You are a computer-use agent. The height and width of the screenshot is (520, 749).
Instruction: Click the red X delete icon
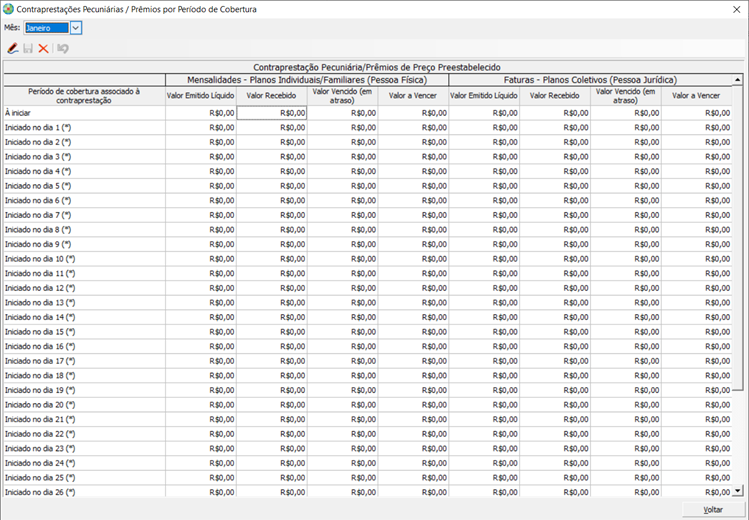(x=44, y=48)
